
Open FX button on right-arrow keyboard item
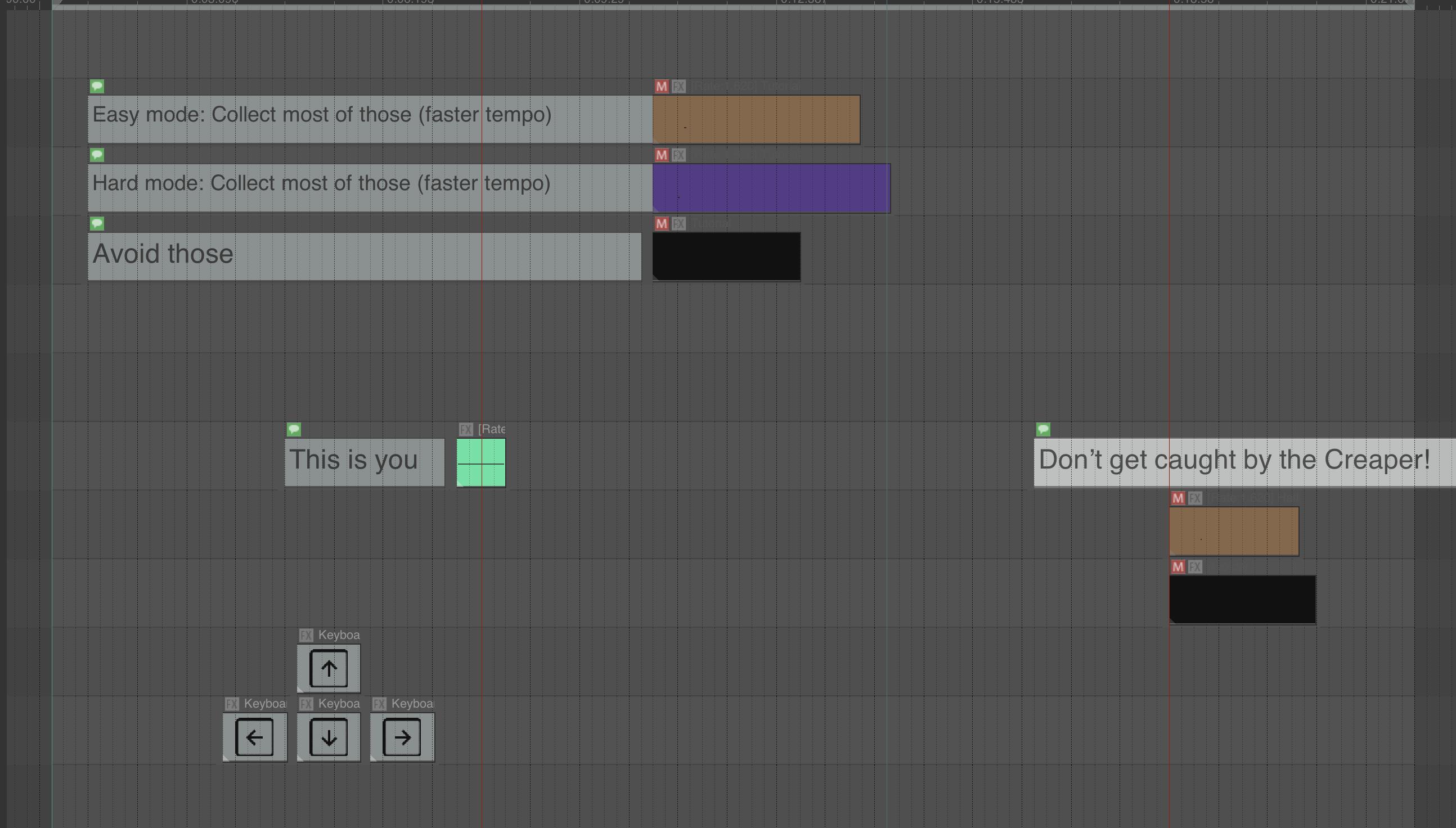coord(379,704)
